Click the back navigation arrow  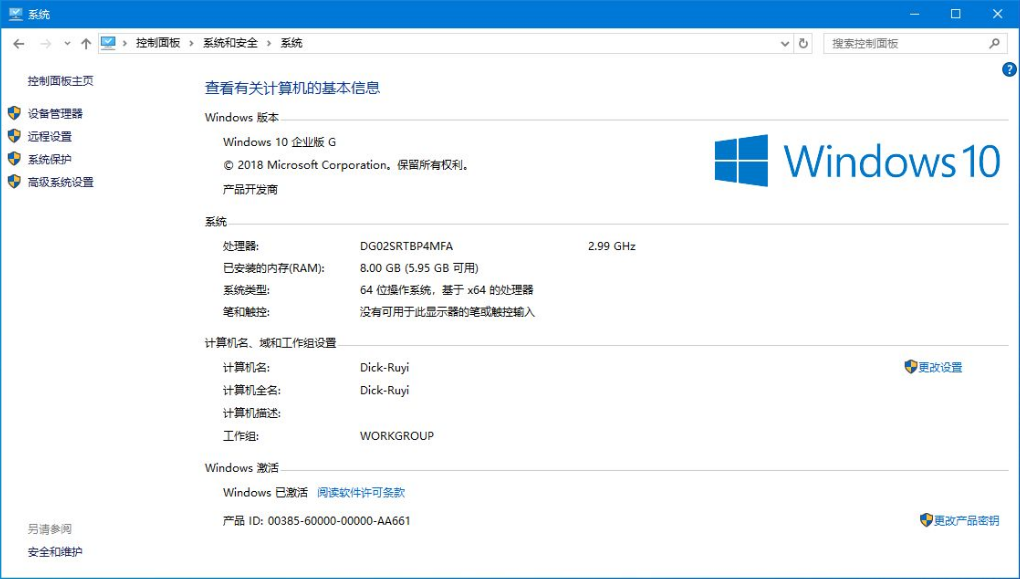coord(18,43)
